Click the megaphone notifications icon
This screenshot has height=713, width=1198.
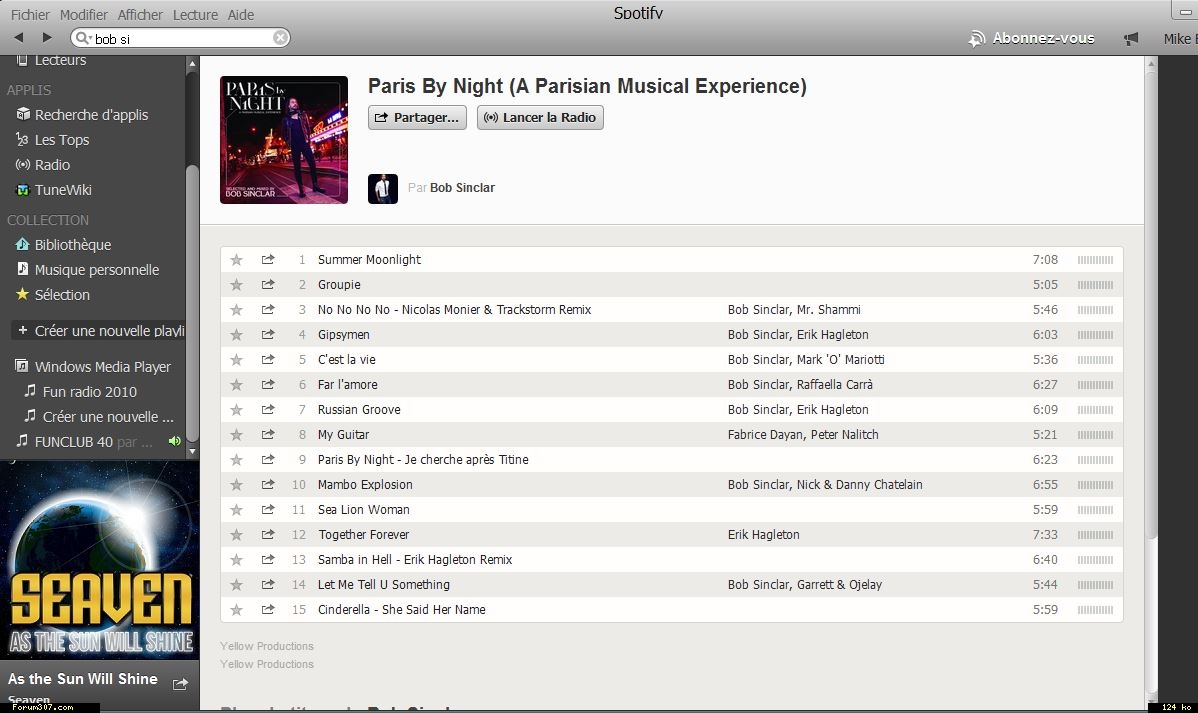tap(1131, 38)
